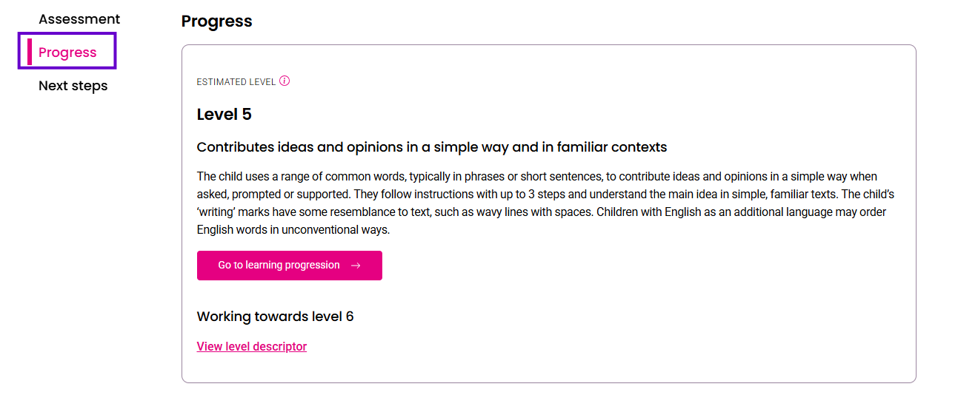958x395 pixels.
Task: Click the Working towards level 6 text
Action: pos(276,316)
